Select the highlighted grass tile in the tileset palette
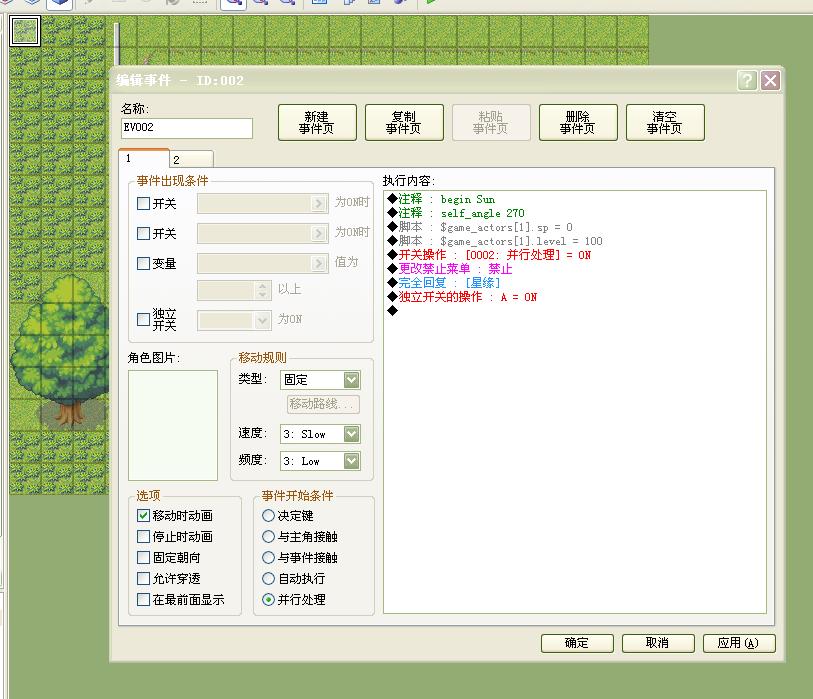 (25, 31)
